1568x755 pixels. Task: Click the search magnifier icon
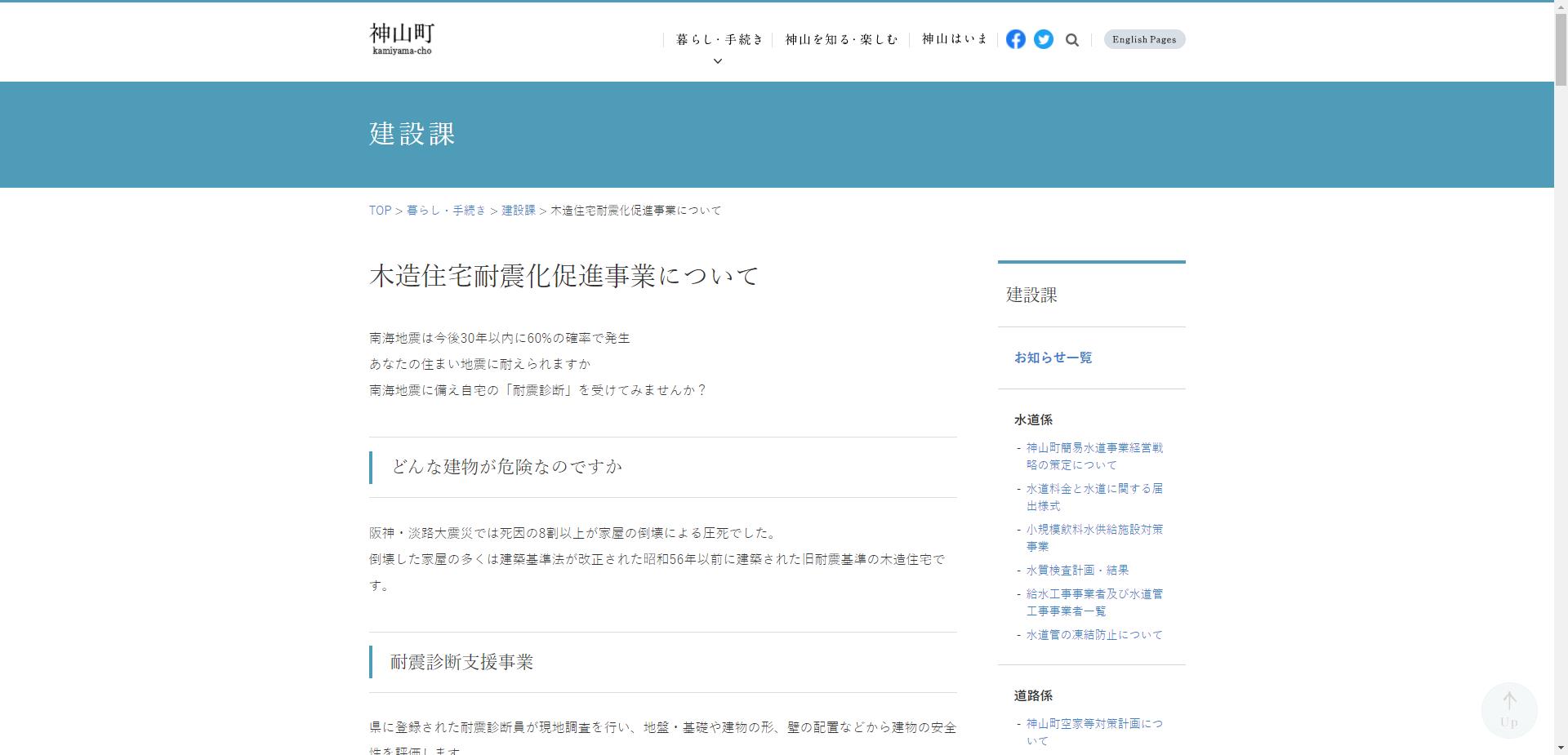(x=1072, y=39)
